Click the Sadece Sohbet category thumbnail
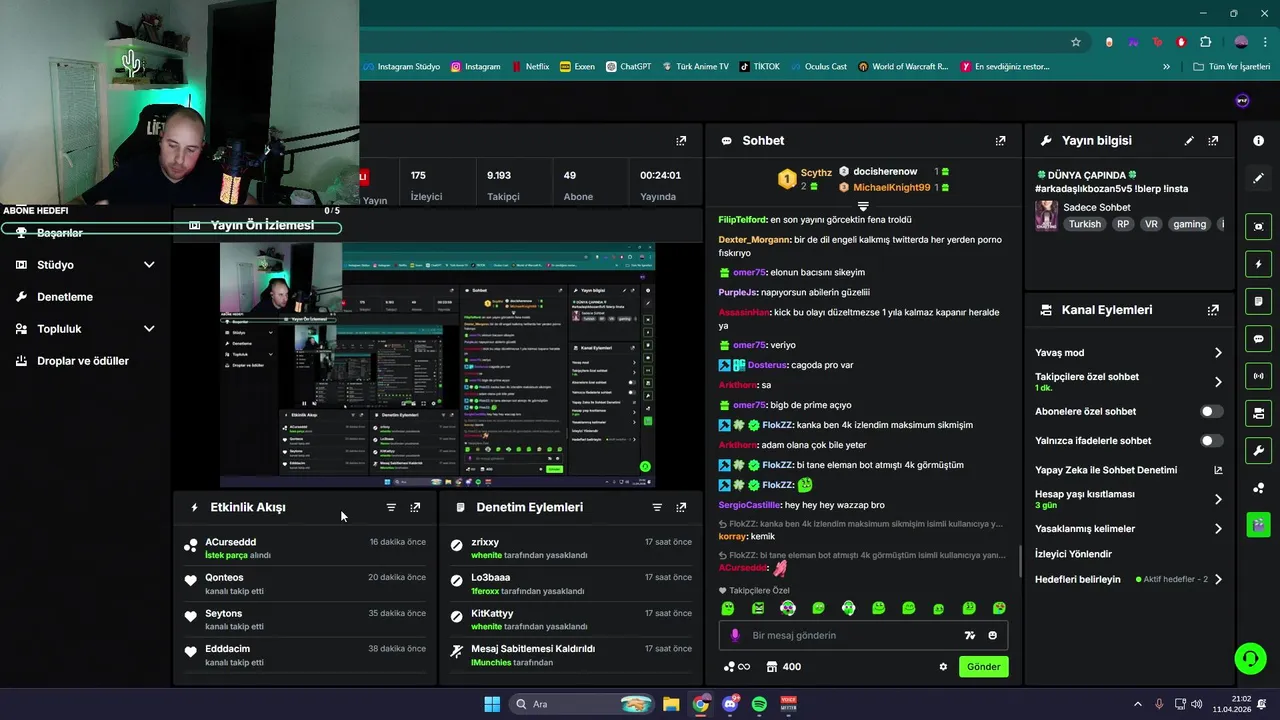The width and height of the screenshot is (1280, 720). [x=1046, y=216]
